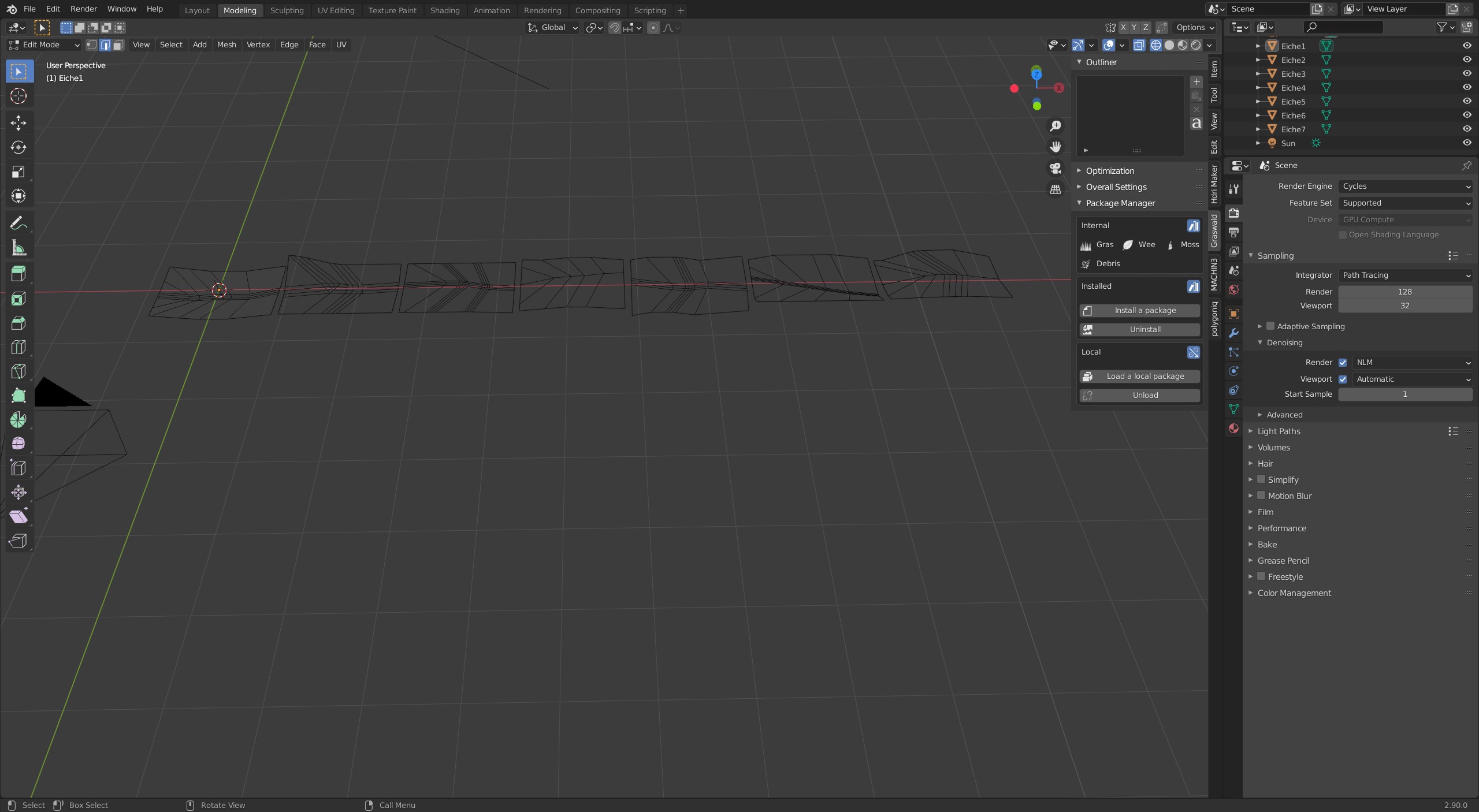Hide the Eiche3 object
This screenshot has height=812, width=1479.
pos(1466,73)
